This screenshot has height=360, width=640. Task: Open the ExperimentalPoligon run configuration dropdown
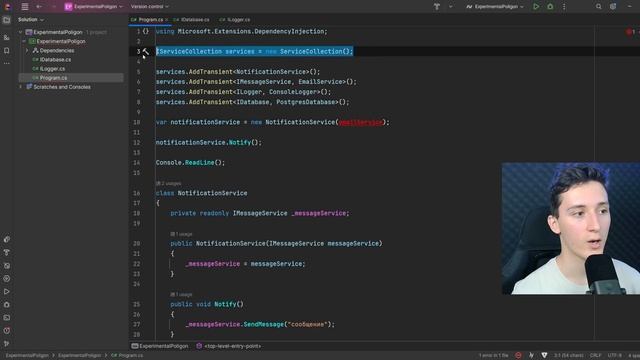click(x=495, y=7)
